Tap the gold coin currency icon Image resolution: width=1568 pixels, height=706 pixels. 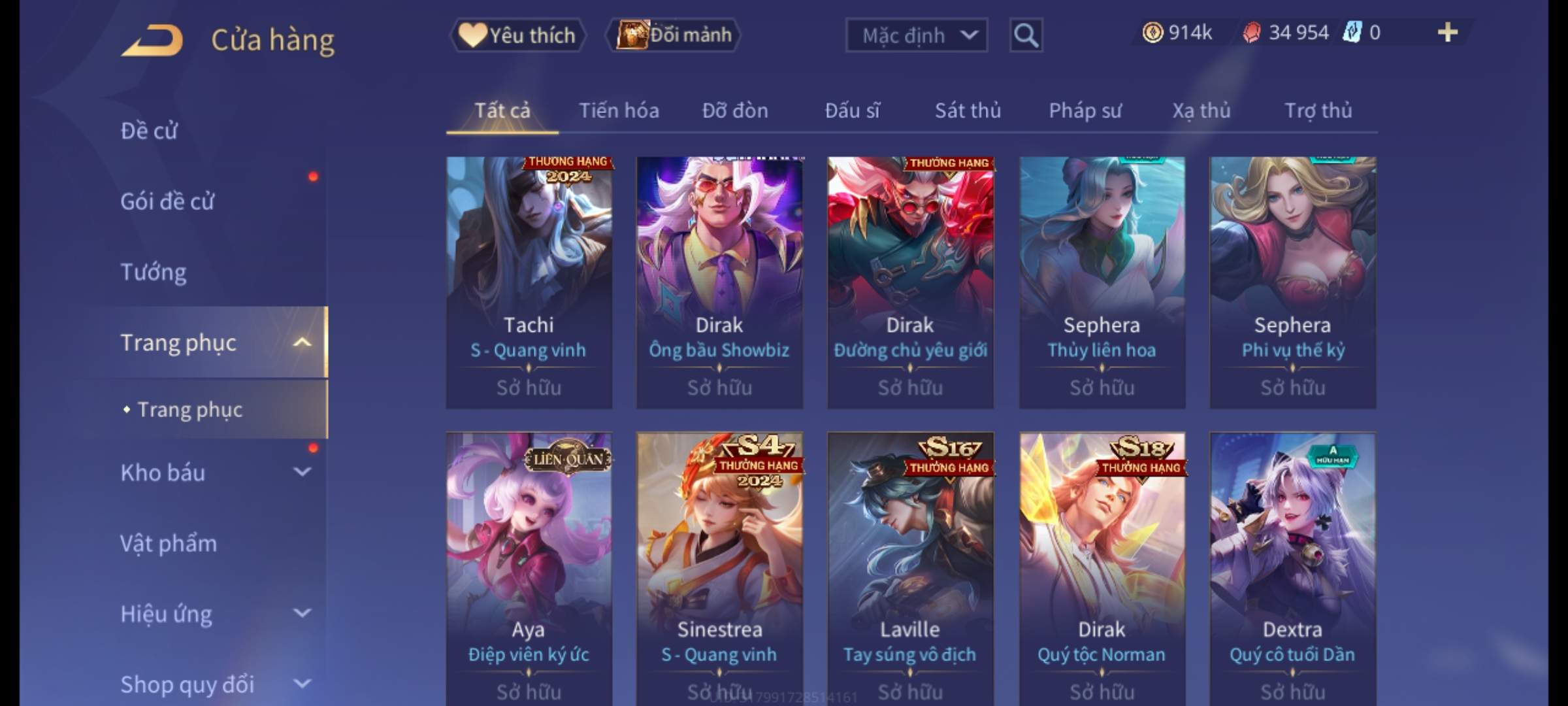point(1152,32)
